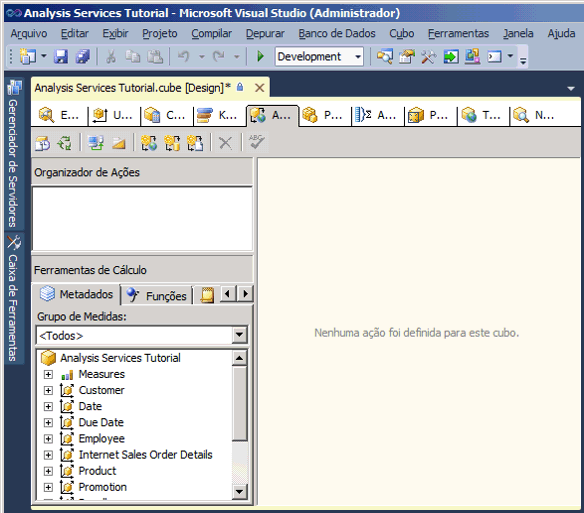
Task: Open the Ajuda menu
Action: [x=561, y=34]
